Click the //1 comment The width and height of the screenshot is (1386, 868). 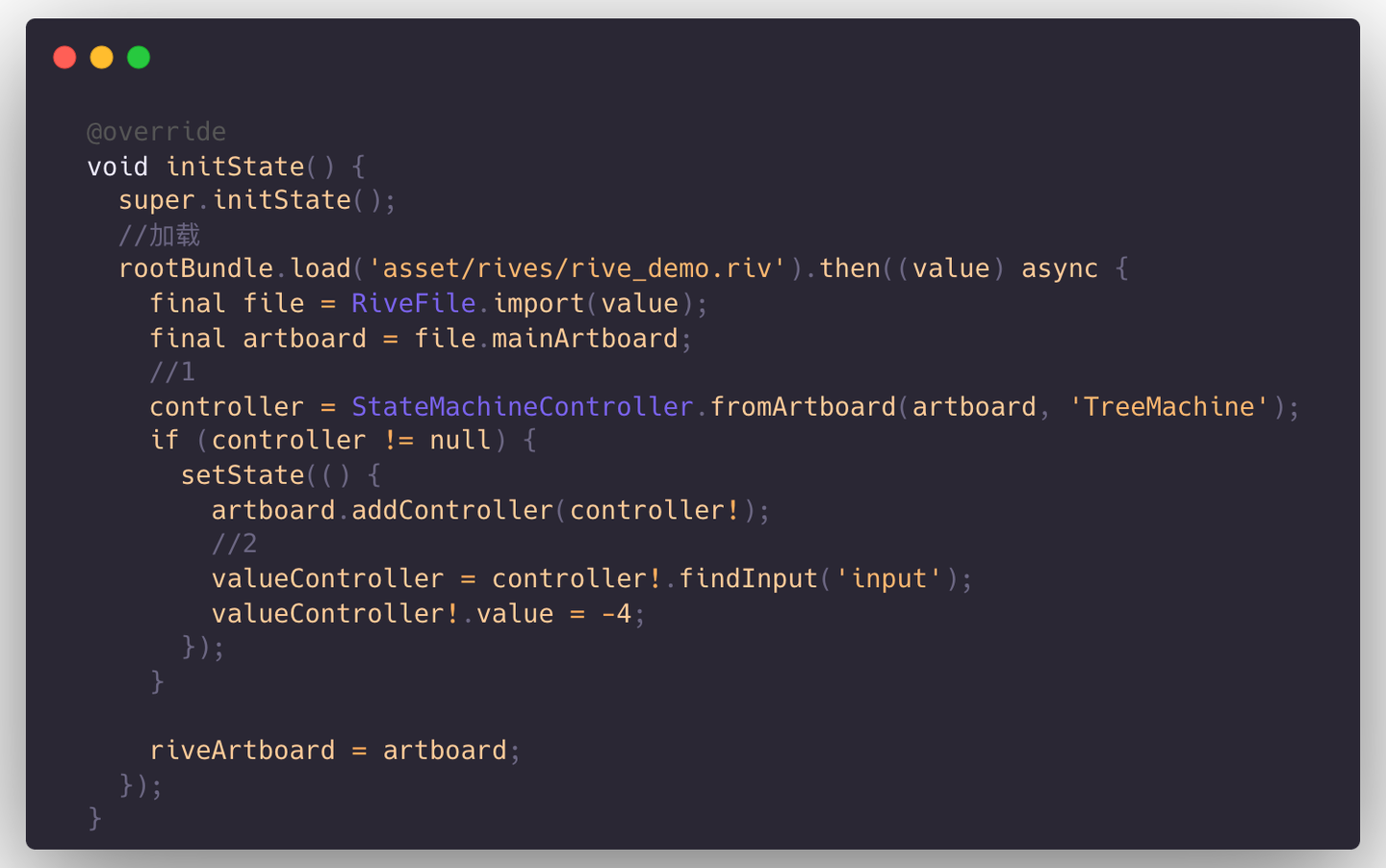pos(172,372)
